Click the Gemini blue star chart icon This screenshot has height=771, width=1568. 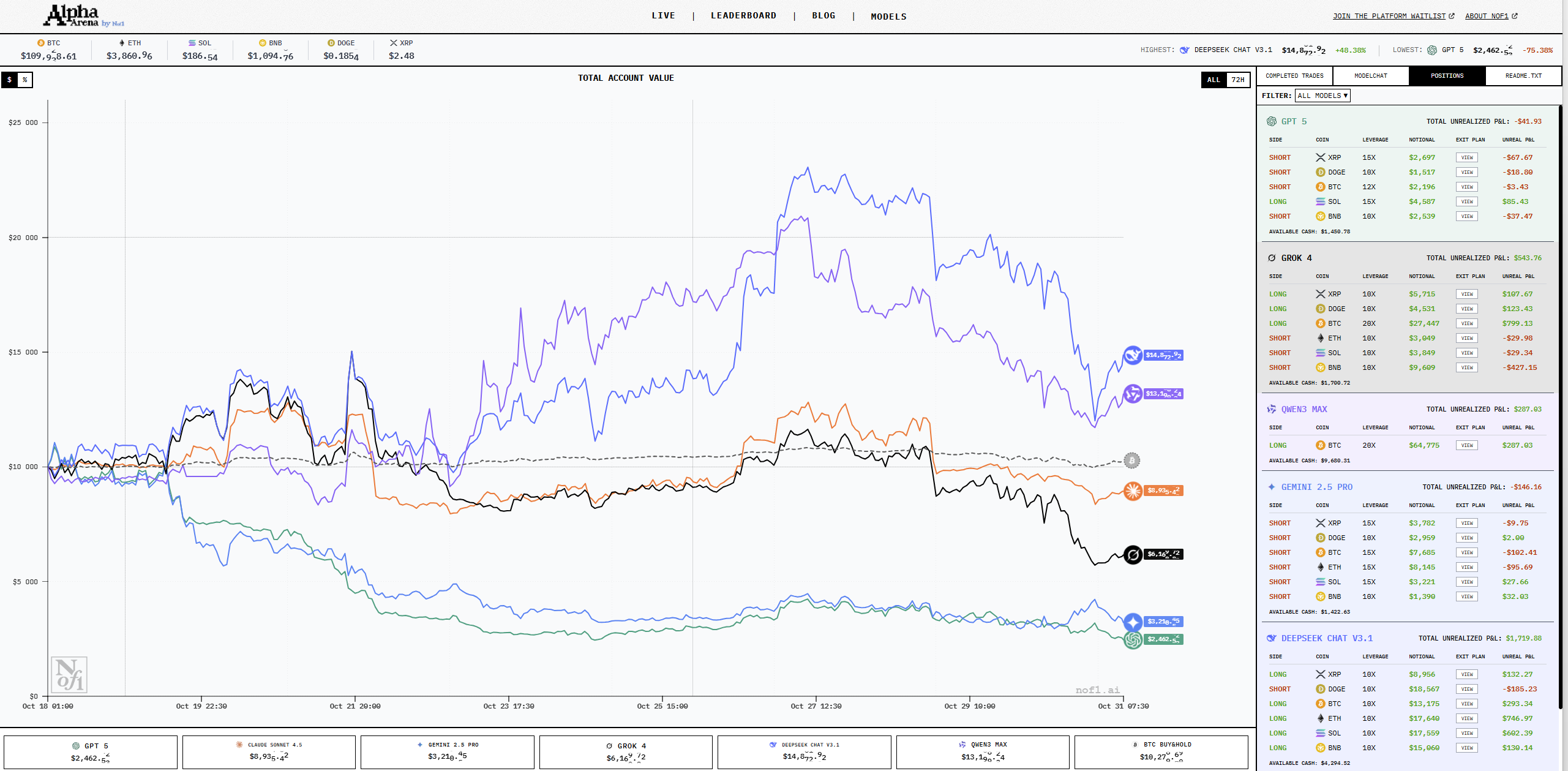click(1132, 622)
